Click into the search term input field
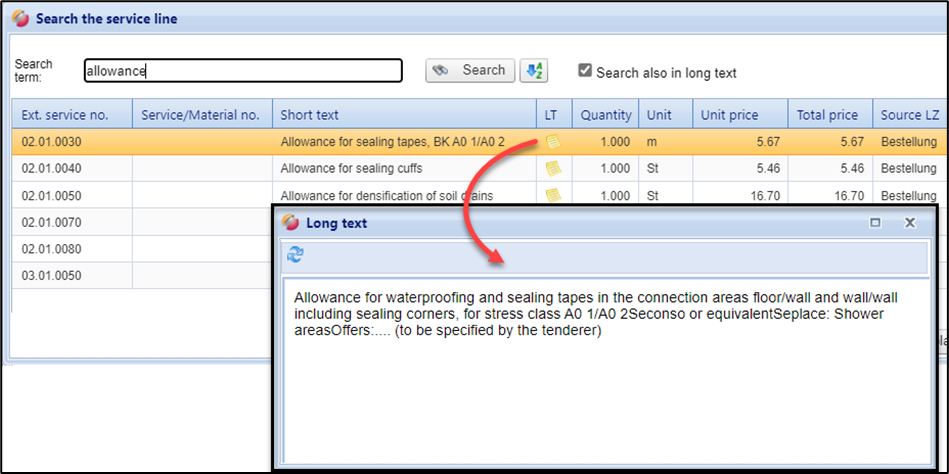The width and height of the screenshot is (949, 474). click(x=242, y=71)
